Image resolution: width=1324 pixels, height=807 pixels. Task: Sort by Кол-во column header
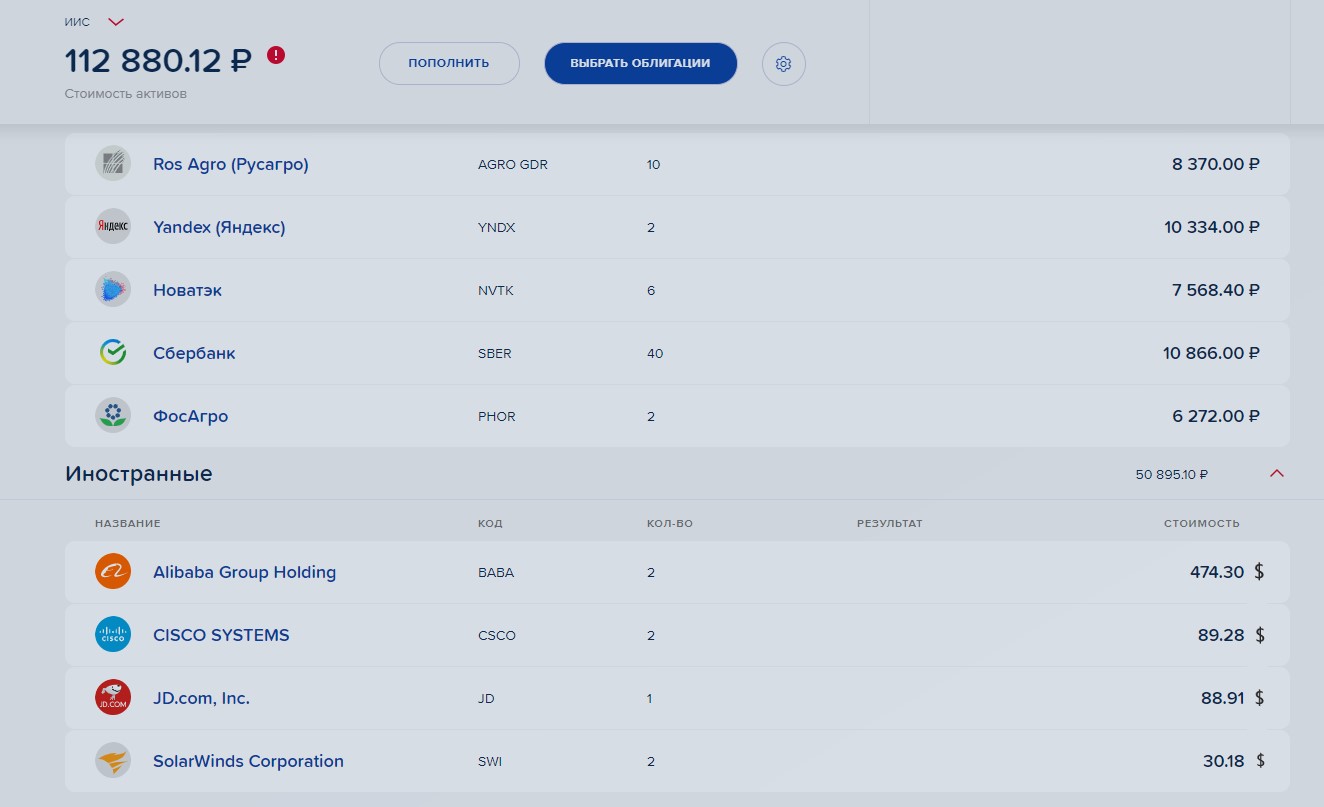tap(670, 523)
